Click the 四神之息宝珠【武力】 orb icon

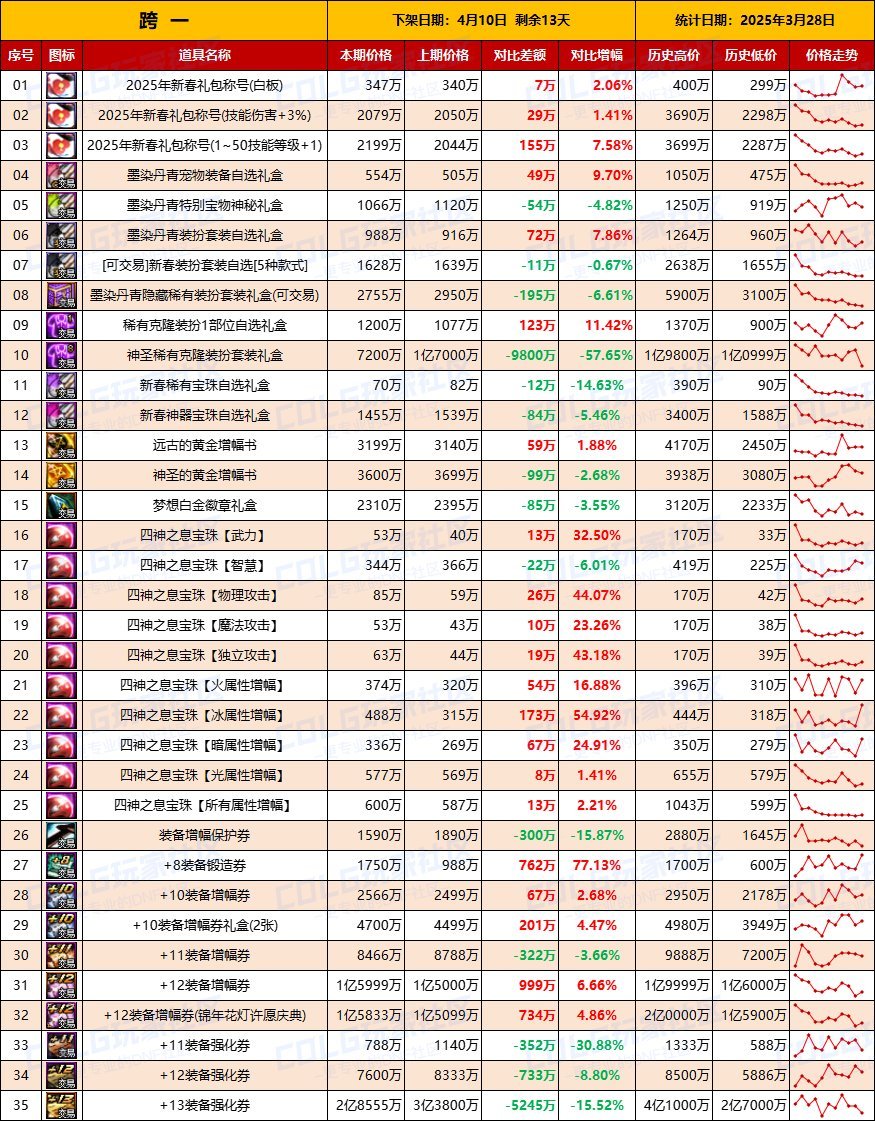pos(62,536)
